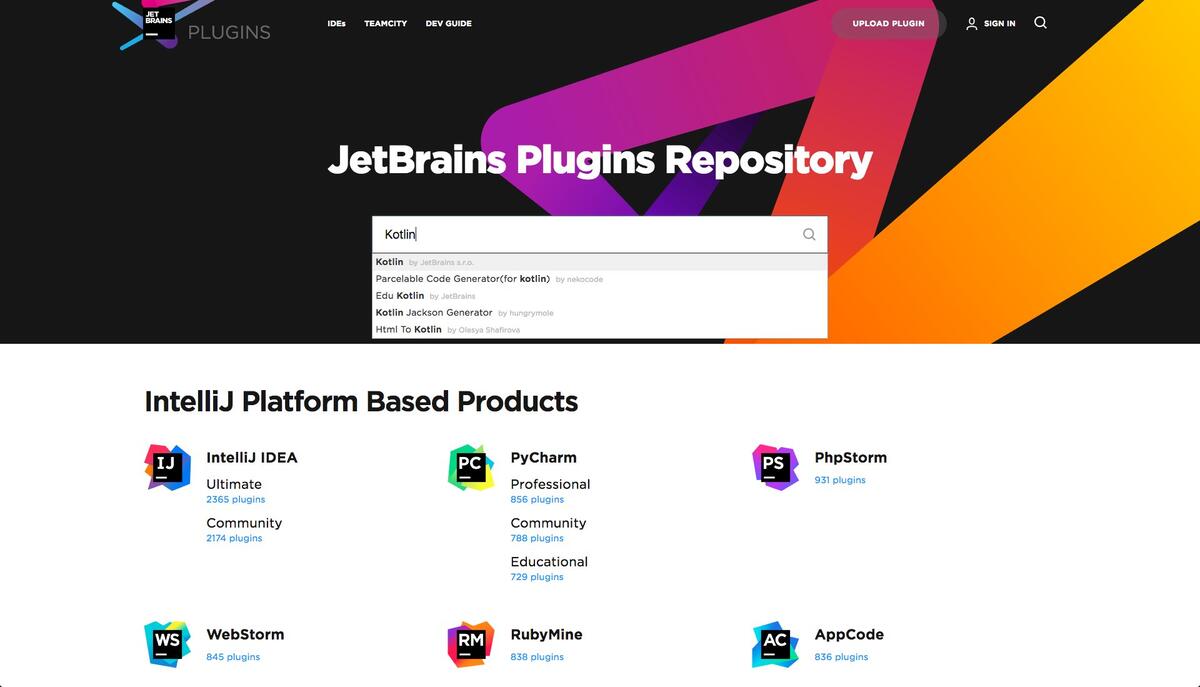This screenshot has height=687, width=1200.
Task: Click Sign In link
Action: [x=990, y=23]
